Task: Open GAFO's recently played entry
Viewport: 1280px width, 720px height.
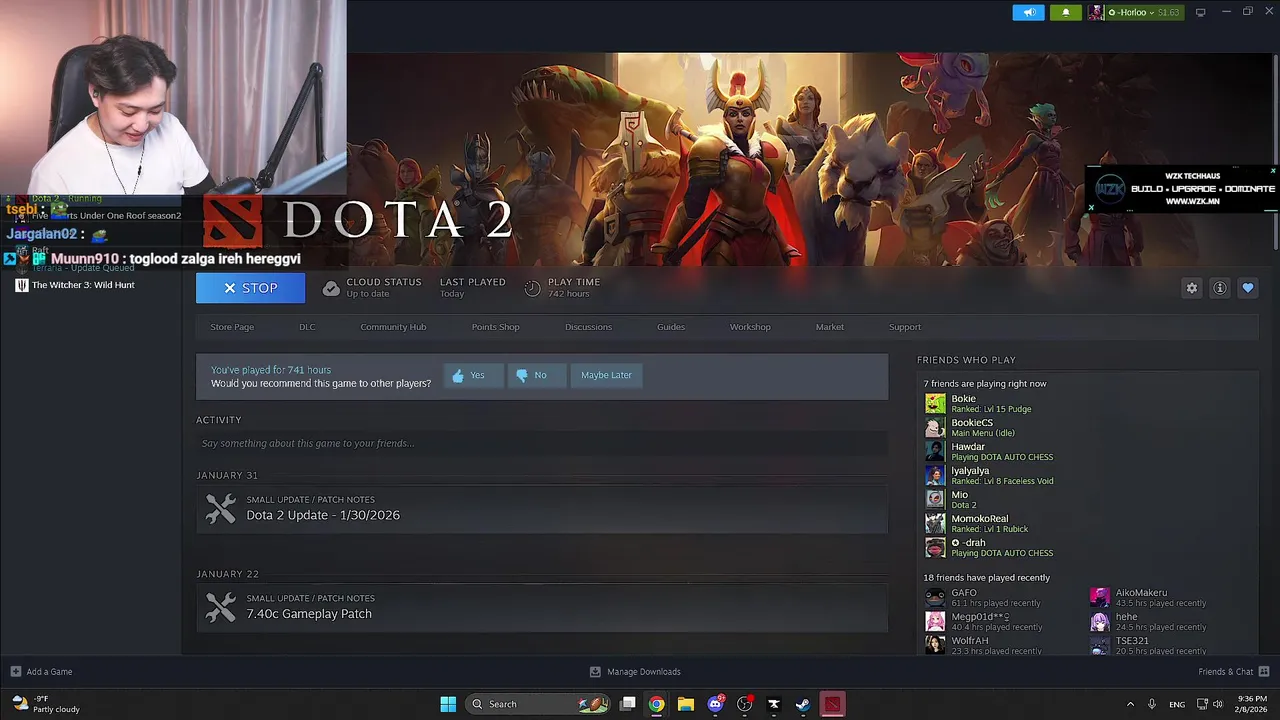Action: 983,597
